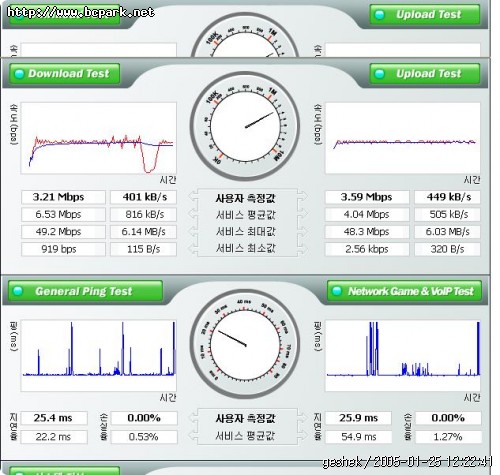Click the Download Test button

pos(64,74)
